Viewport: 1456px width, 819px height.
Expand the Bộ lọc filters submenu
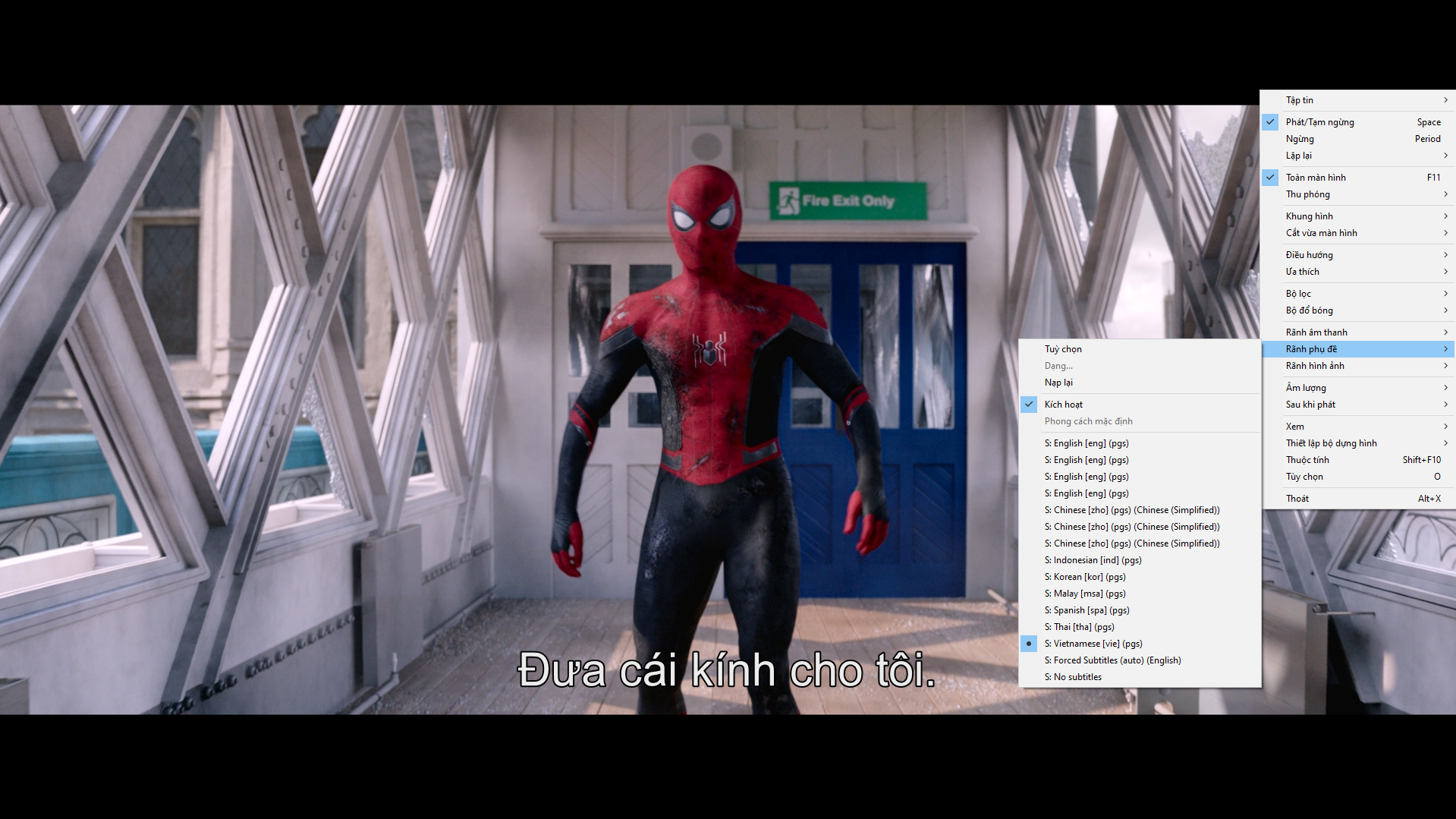[1358, 294]
